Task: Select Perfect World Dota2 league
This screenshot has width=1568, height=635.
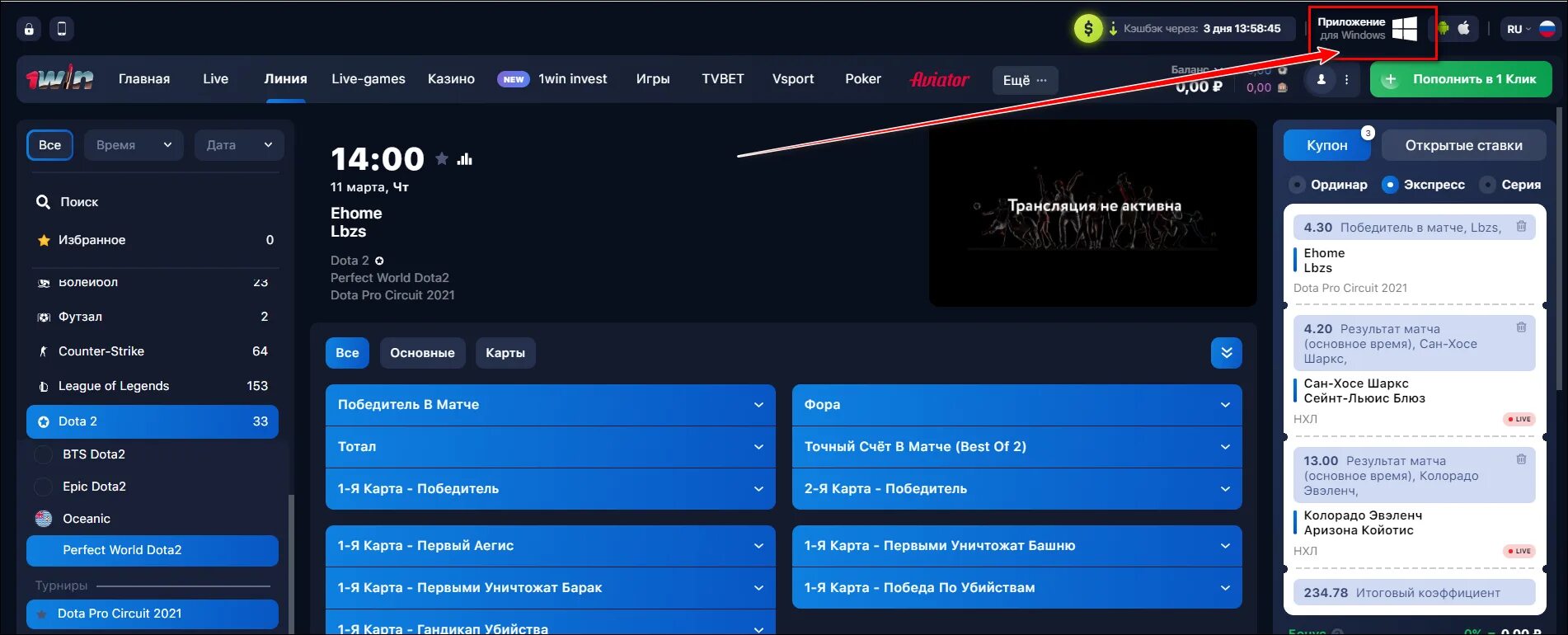Action: pos(153,550)
